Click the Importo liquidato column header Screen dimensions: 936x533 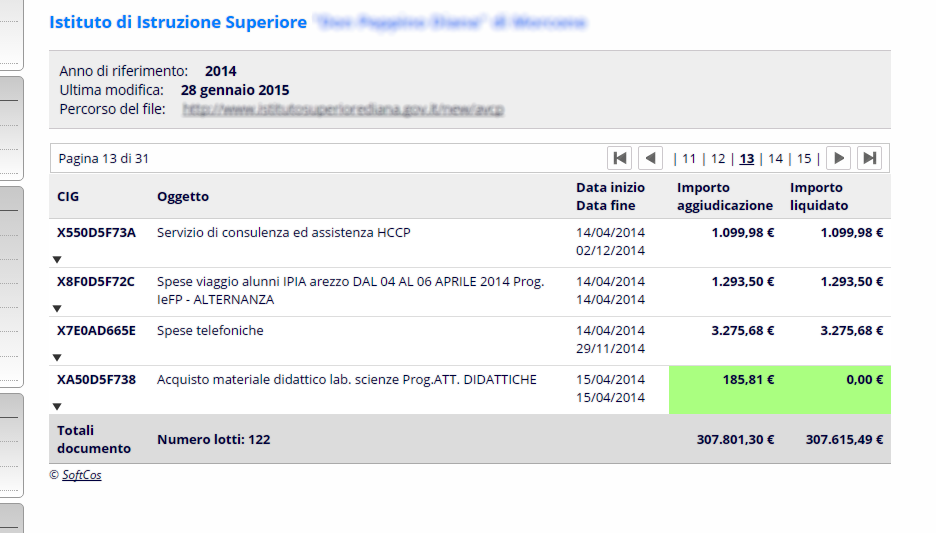(819, 196)
